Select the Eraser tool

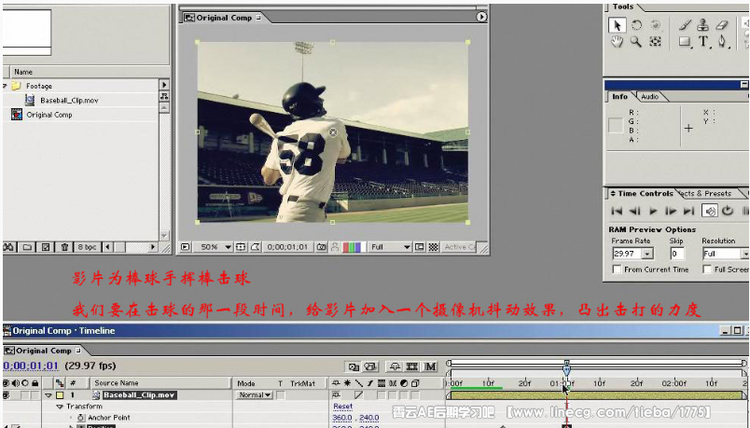(x=722, y=25)
